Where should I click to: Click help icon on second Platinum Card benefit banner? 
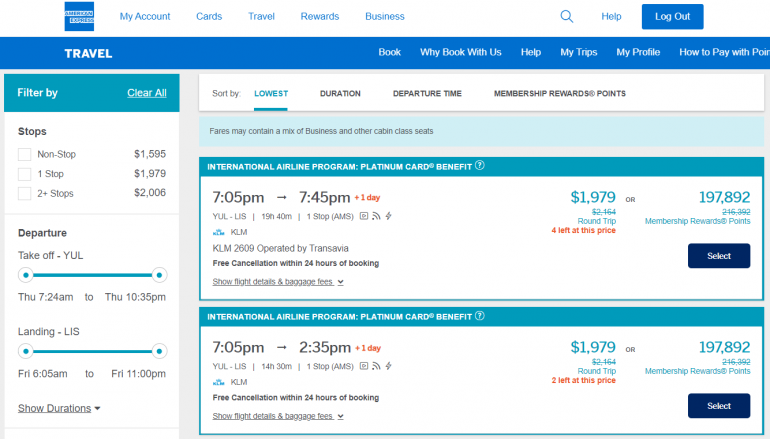480,317
